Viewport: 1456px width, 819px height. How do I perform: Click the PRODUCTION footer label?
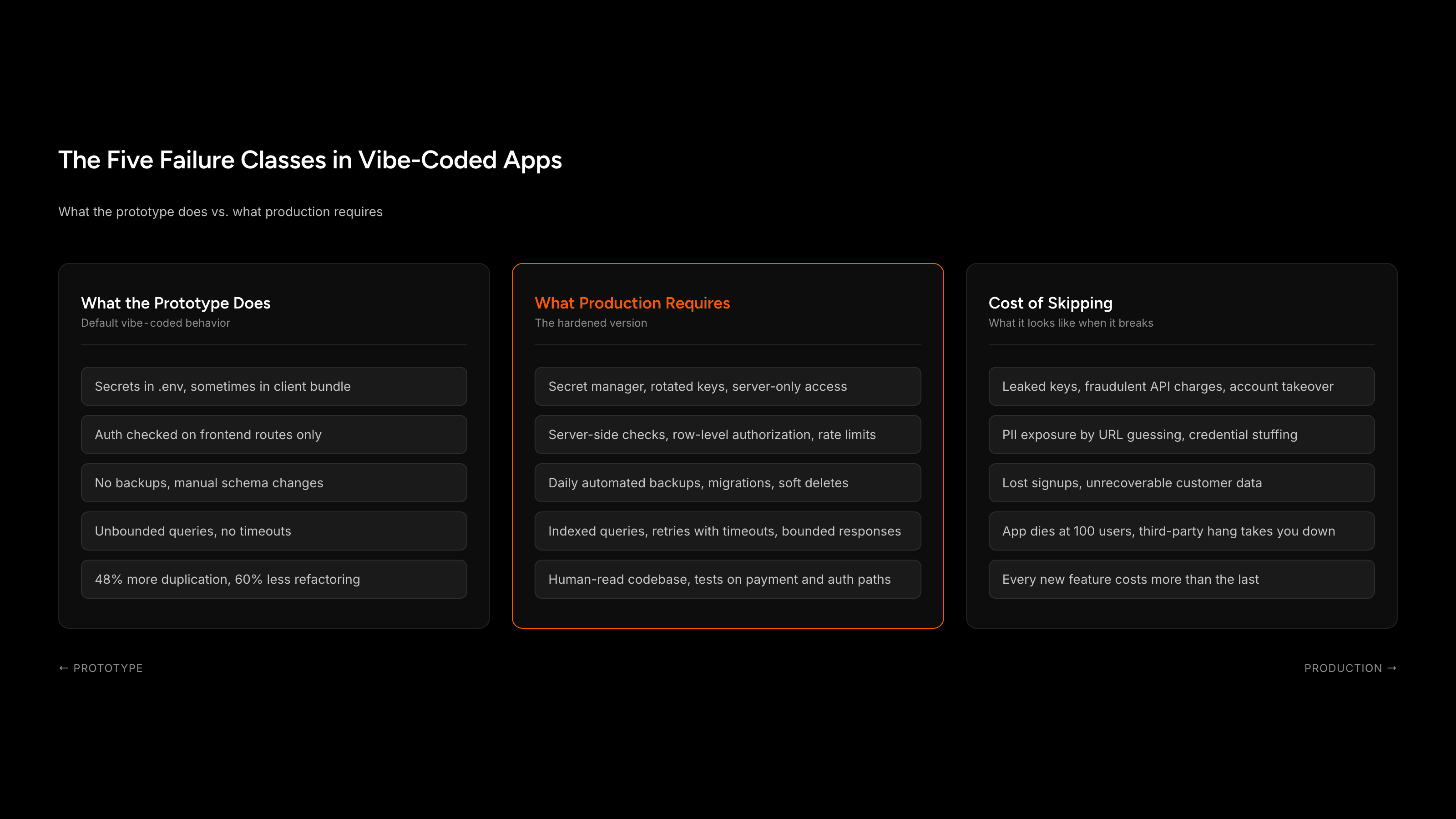[1343, 668]
